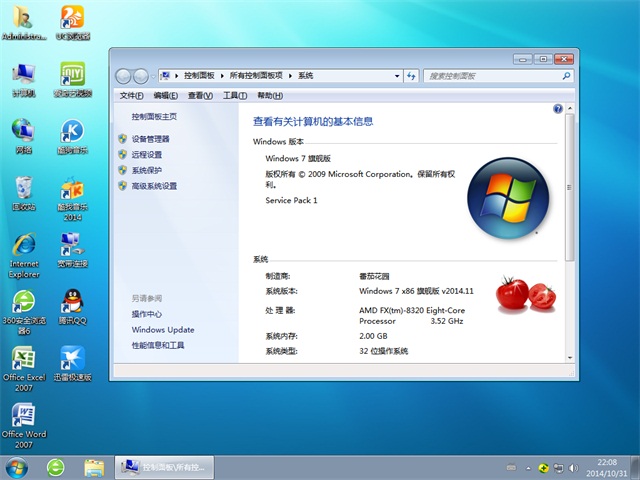Click the blue help question mark icon
The image size is (640, 480).
tap(558, 109)
